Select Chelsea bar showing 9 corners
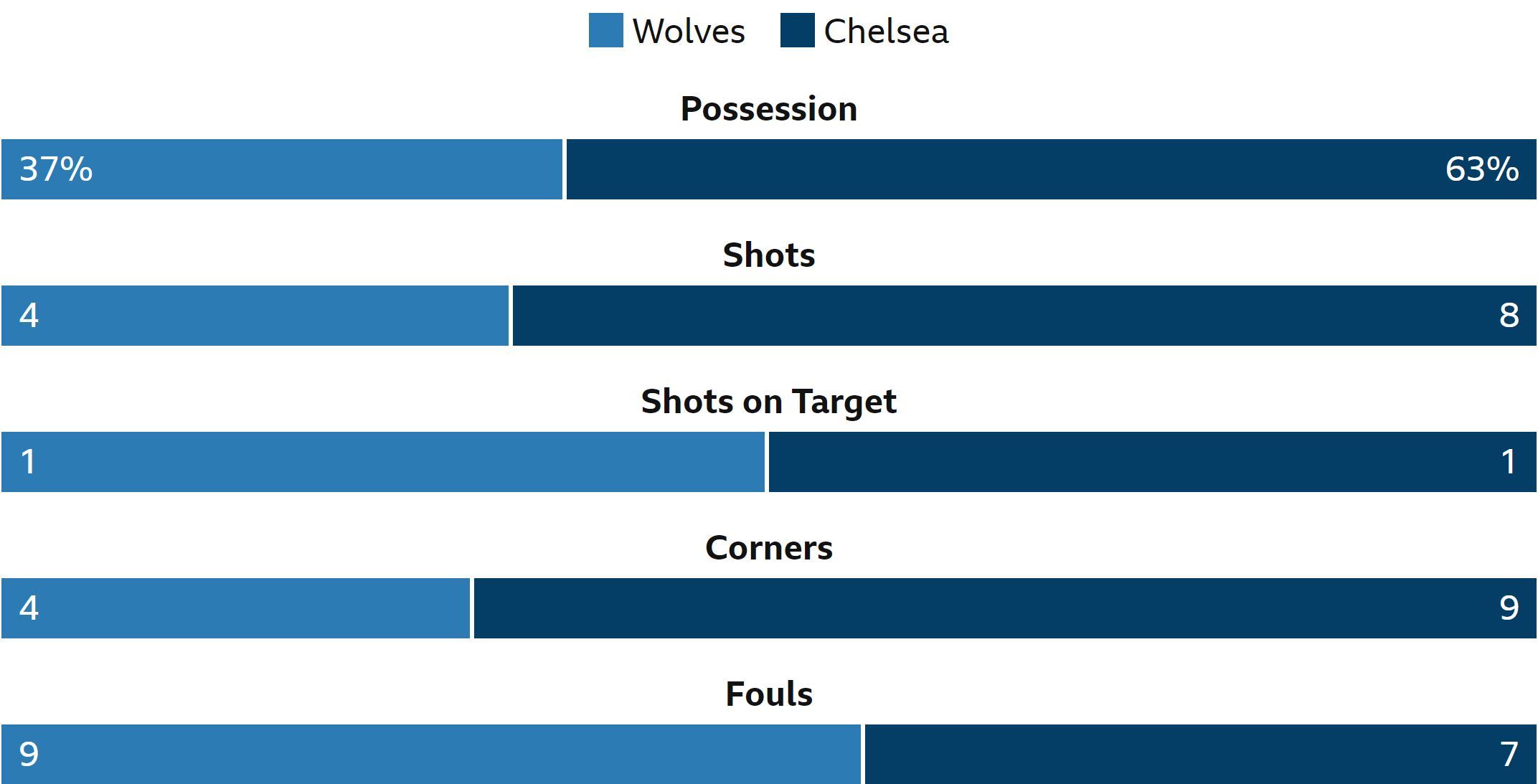1538x784 pixels. [1005, 608]
